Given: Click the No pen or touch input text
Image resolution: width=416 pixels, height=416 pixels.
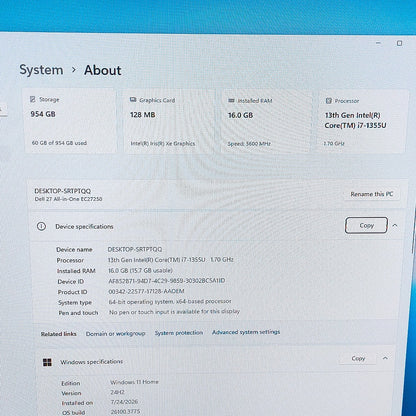Looking at the screenshot, I should tap(174, 312).
